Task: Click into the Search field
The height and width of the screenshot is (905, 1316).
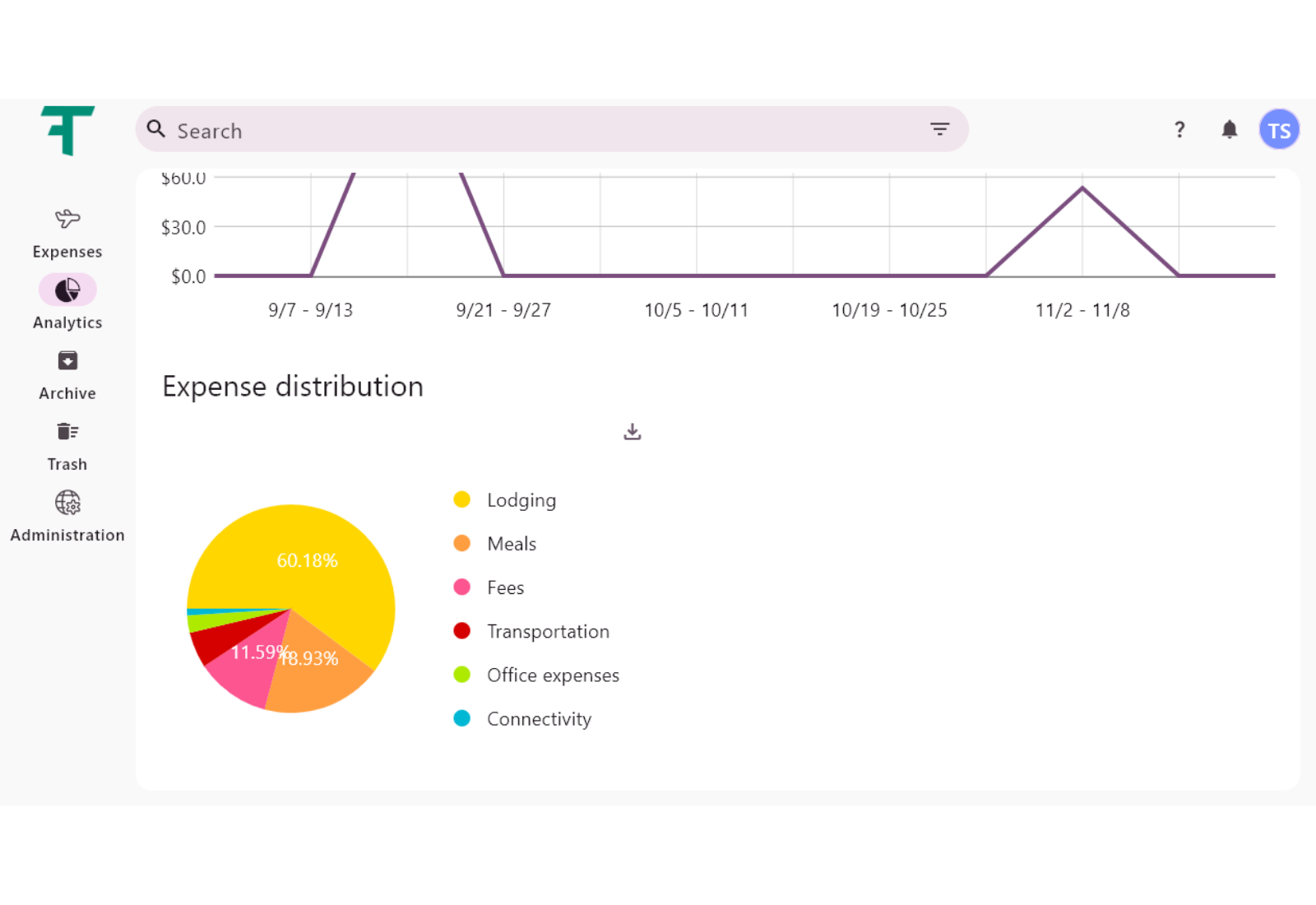Action: tap(543, 130)
